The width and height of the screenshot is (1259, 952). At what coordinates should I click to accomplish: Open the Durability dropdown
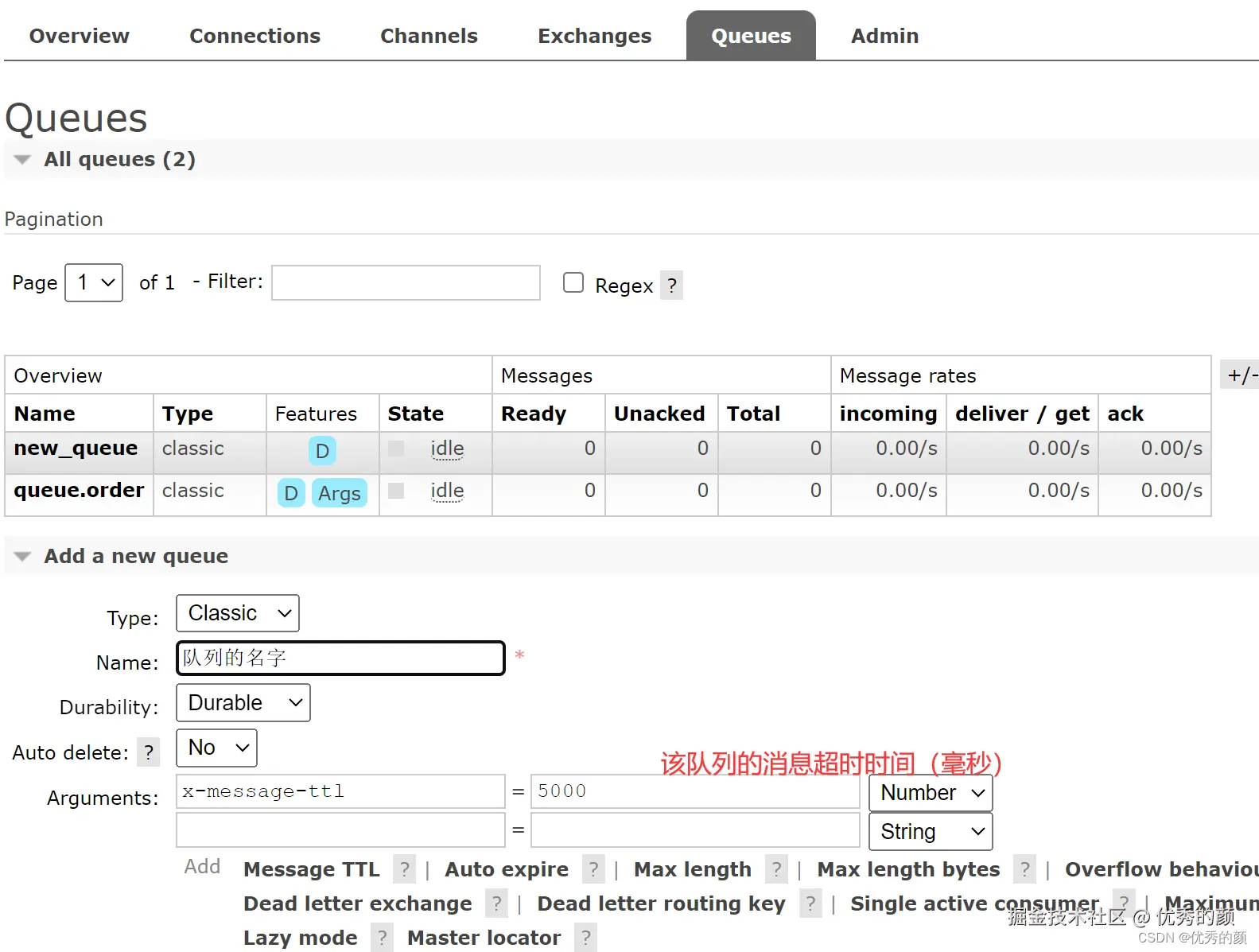[243, 703]
